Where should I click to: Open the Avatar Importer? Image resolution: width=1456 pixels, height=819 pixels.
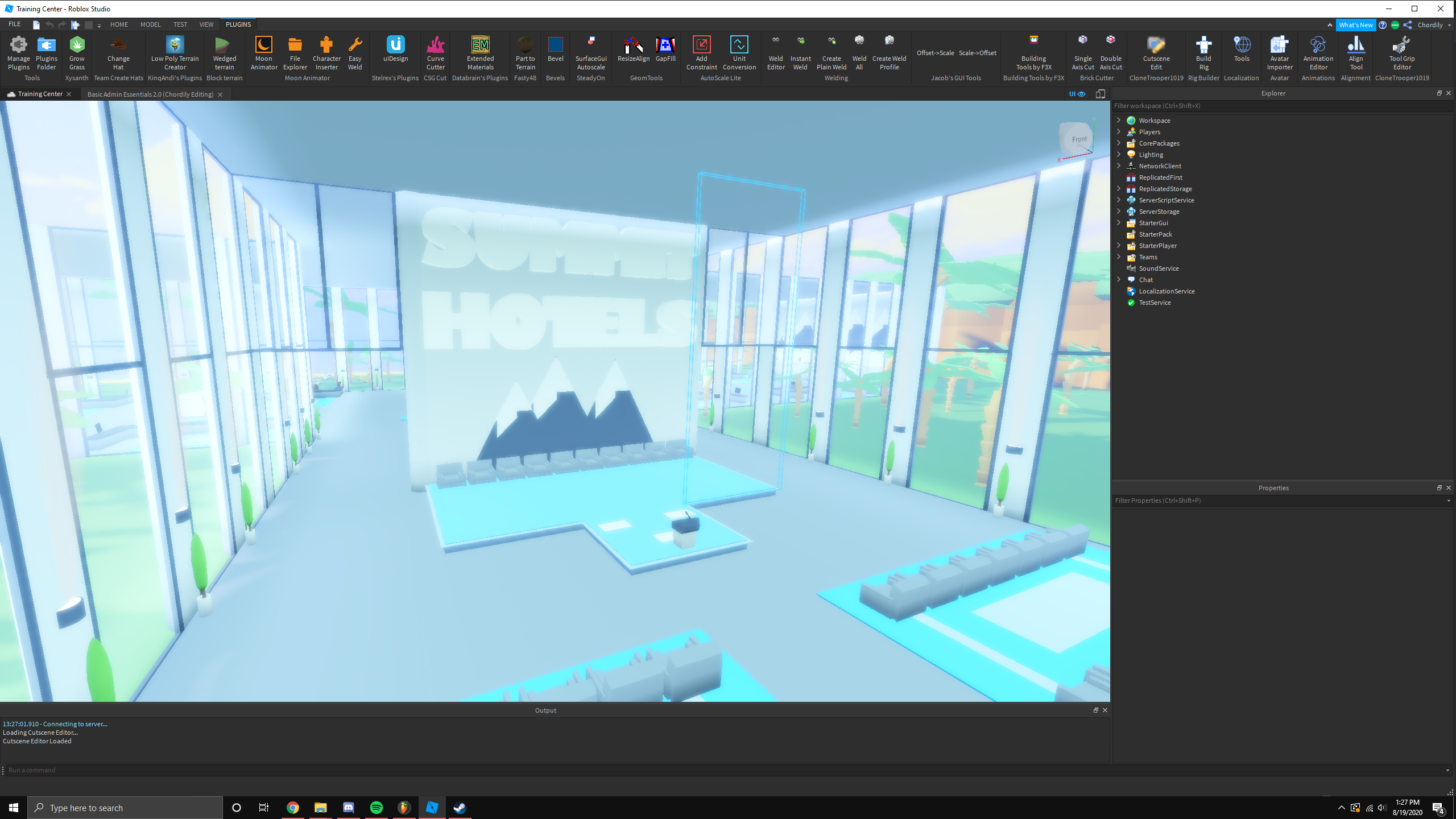1279,52
